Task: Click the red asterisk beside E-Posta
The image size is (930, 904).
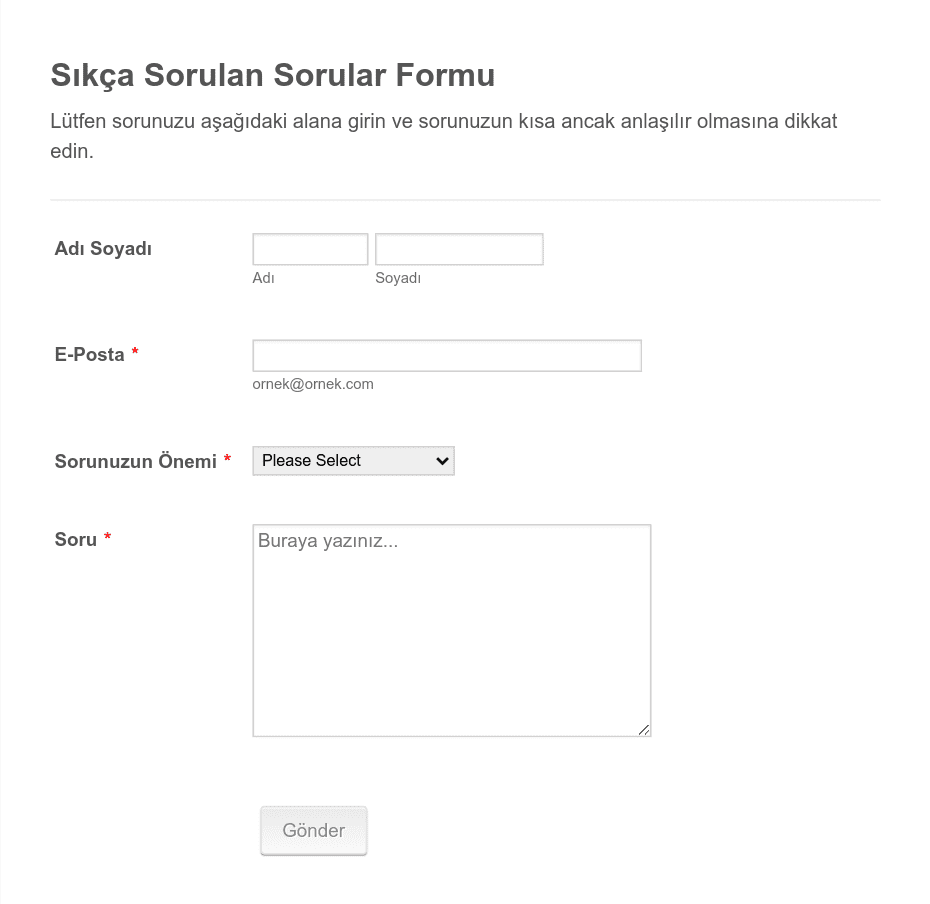Action: click(x=135, y=352)
